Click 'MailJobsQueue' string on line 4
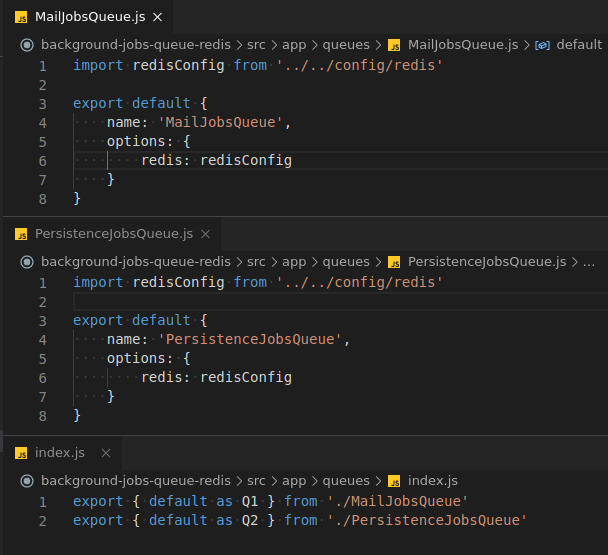Viewport: 608px width, 555px height. pos(220,123)
